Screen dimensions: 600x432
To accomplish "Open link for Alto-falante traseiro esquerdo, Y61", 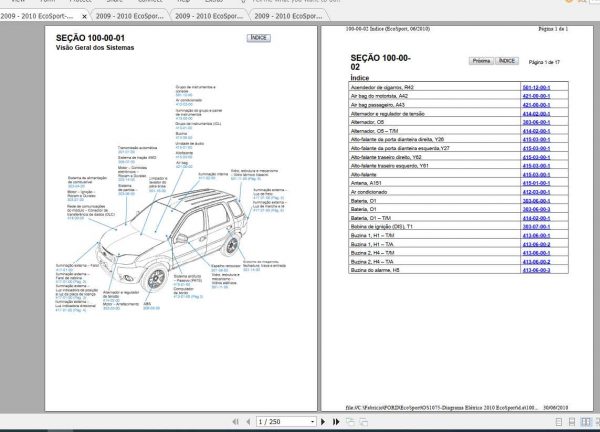I will [x=536, y=166].
